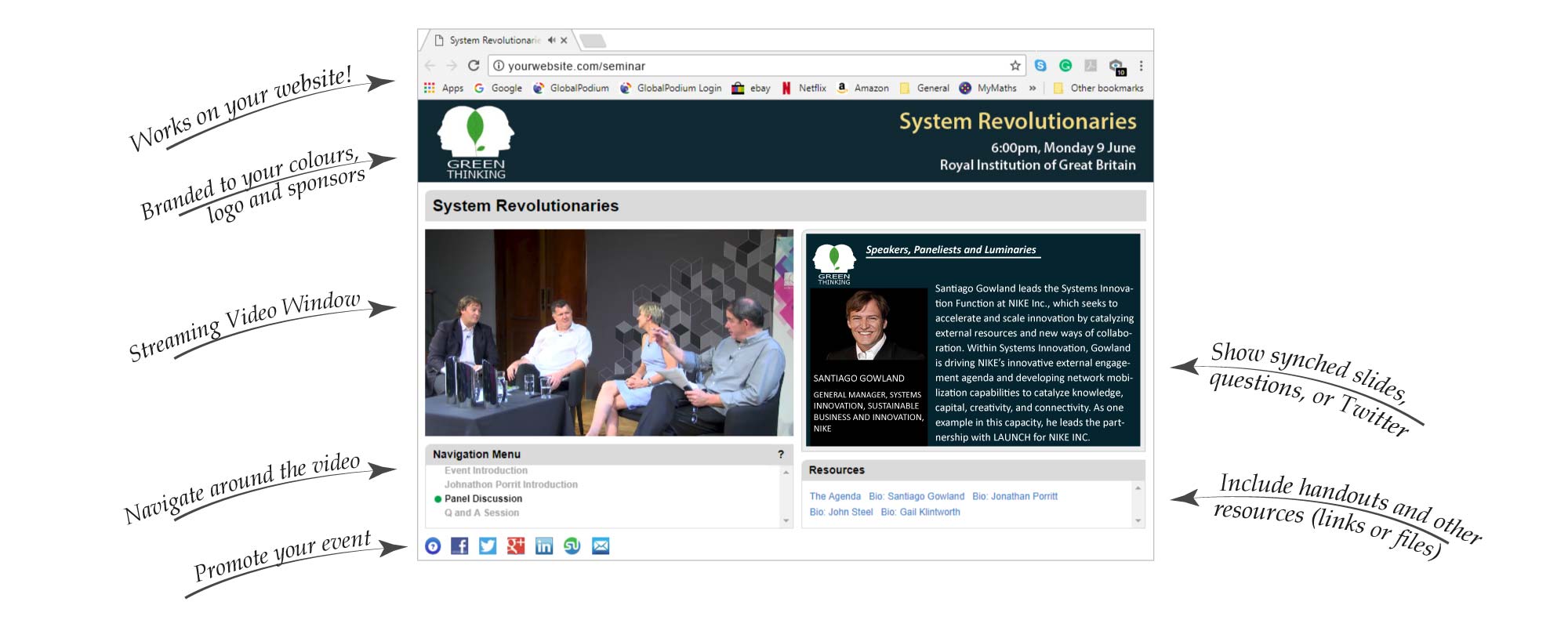1568x627 pixels.
Task: Share the event on Facebook
Action: coord(459,546)
